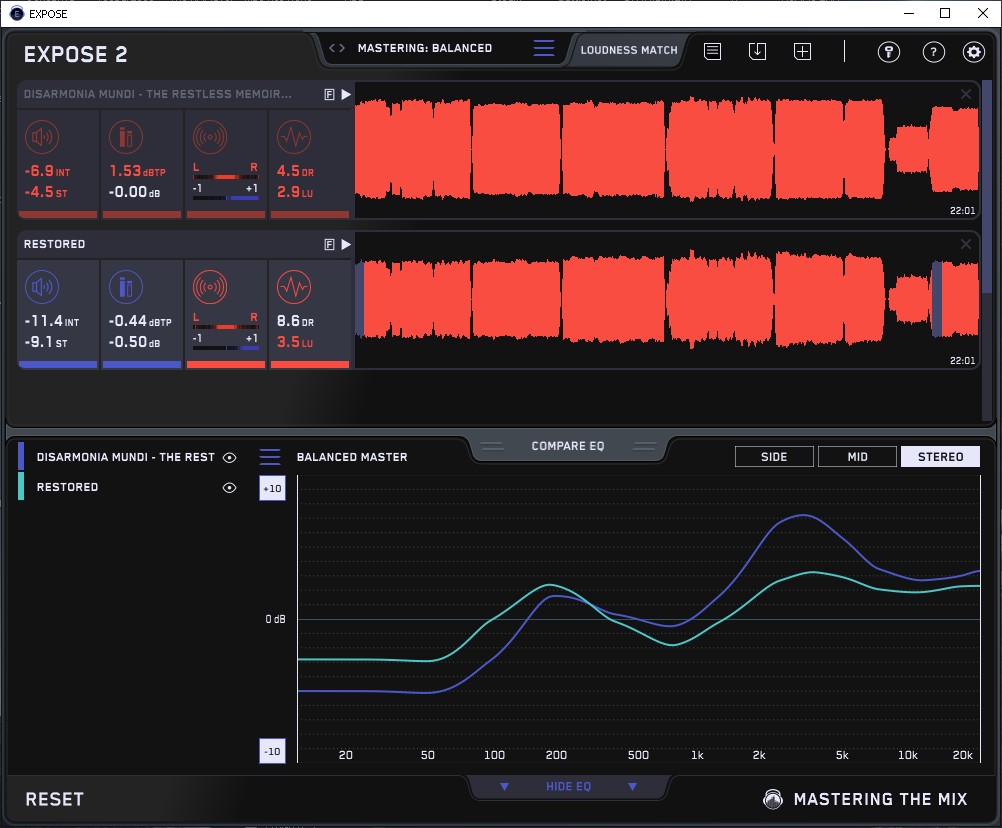
Task: Toggle the Loudness Match button
Action: [629, 49]
